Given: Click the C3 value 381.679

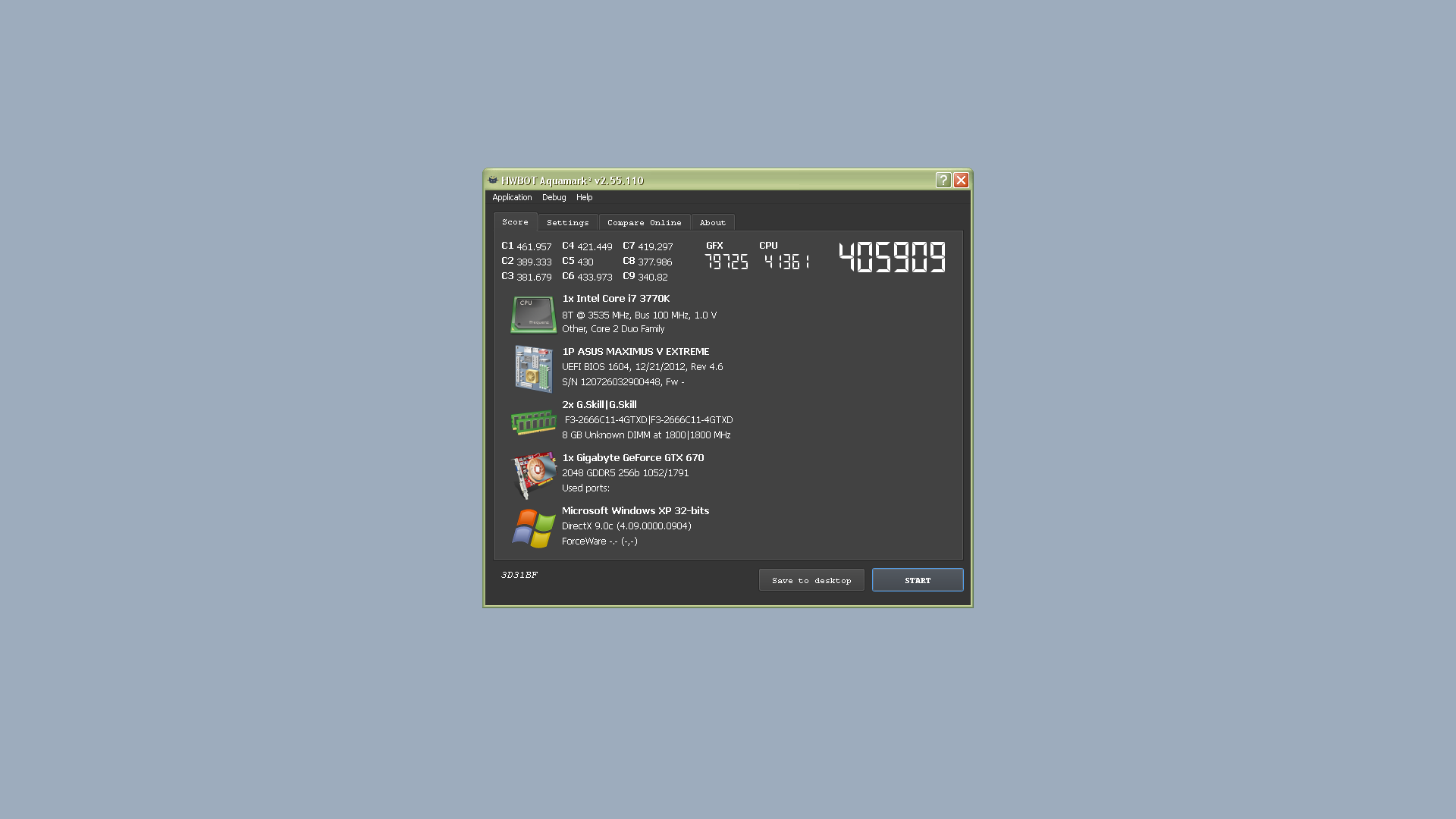Looking at the screenshot, I should [x=534, y=277].
